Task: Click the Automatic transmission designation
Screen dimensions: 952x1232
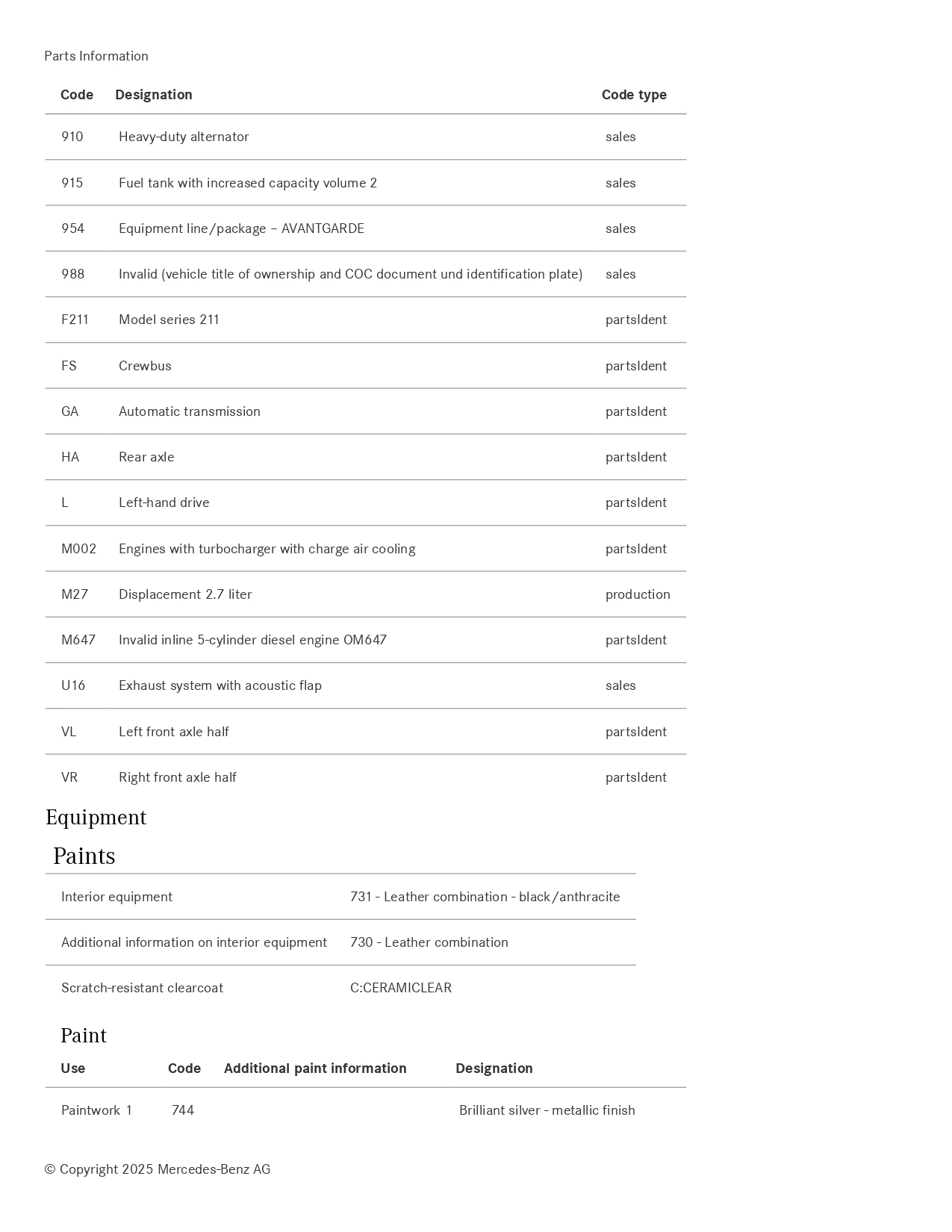Action: click(190, 411)
